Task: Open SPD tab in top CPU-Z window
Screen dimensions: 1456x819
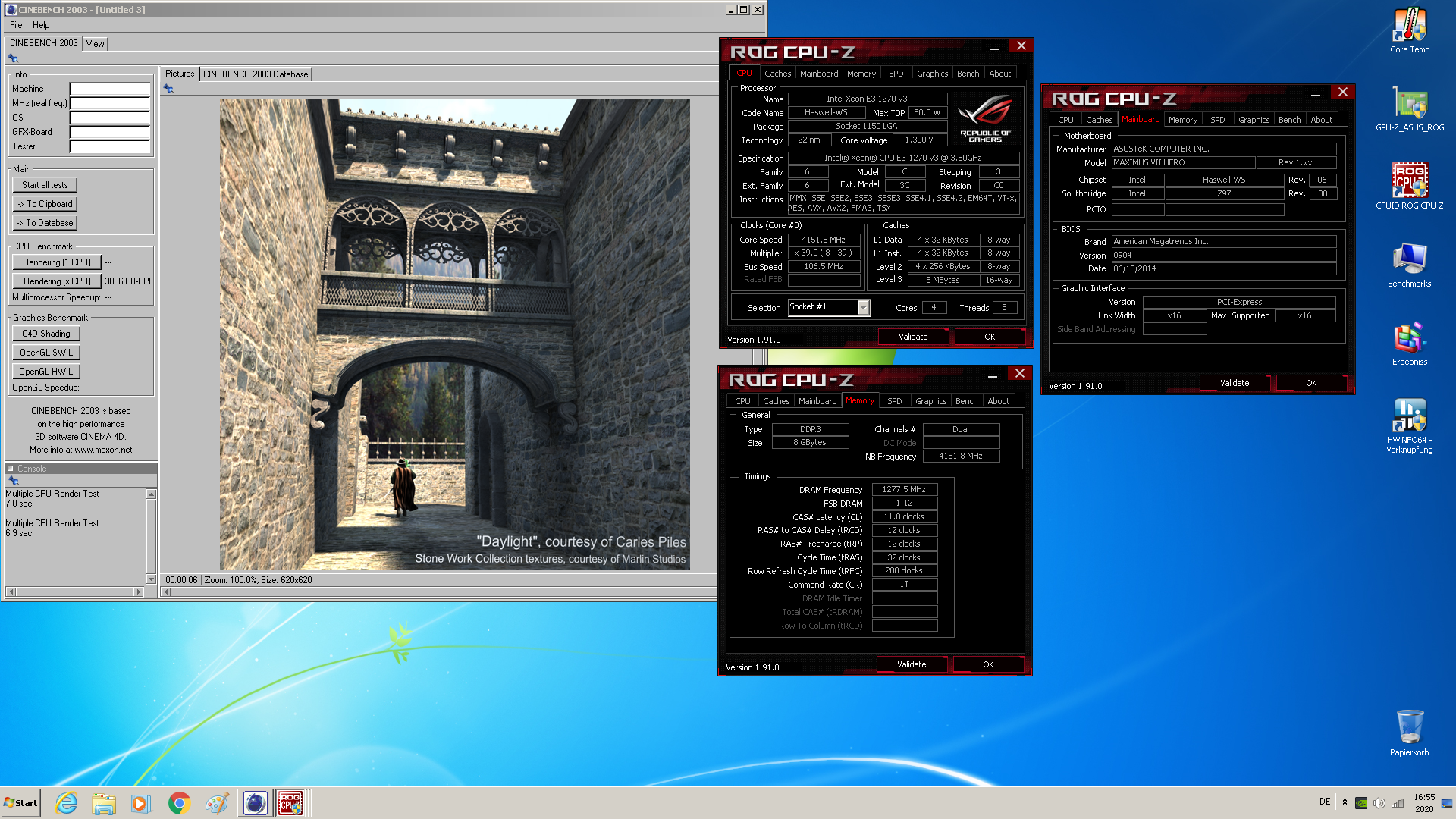Action: (896, 74)
